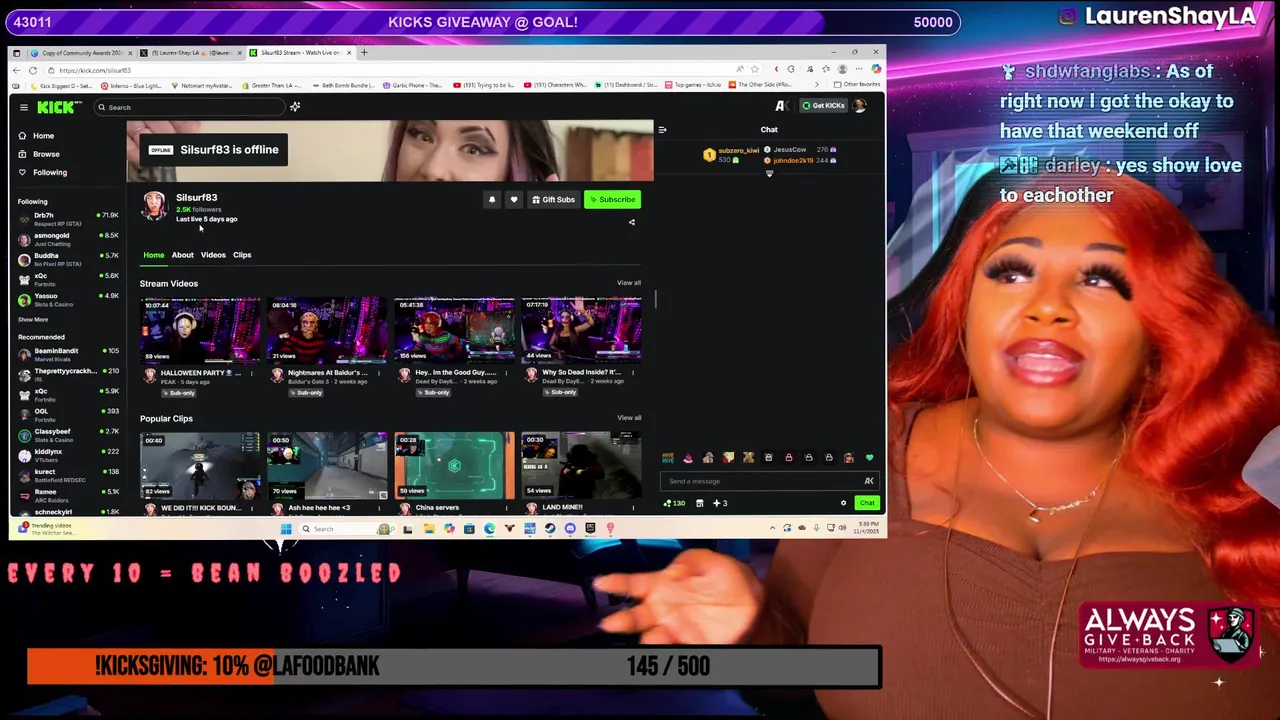The width and height of the screenshot is (1280, 720).
Task: Click the Kick search input field
Action: [x=190, y=107]
